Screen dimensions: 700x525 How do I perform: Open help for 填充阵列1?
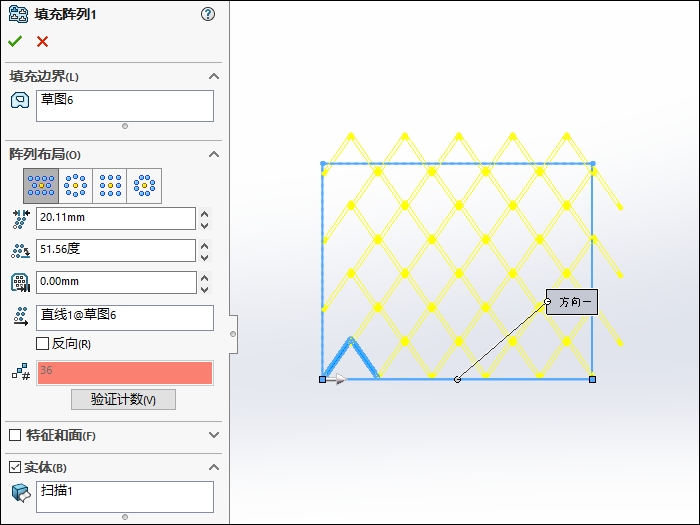click(208, 14)
